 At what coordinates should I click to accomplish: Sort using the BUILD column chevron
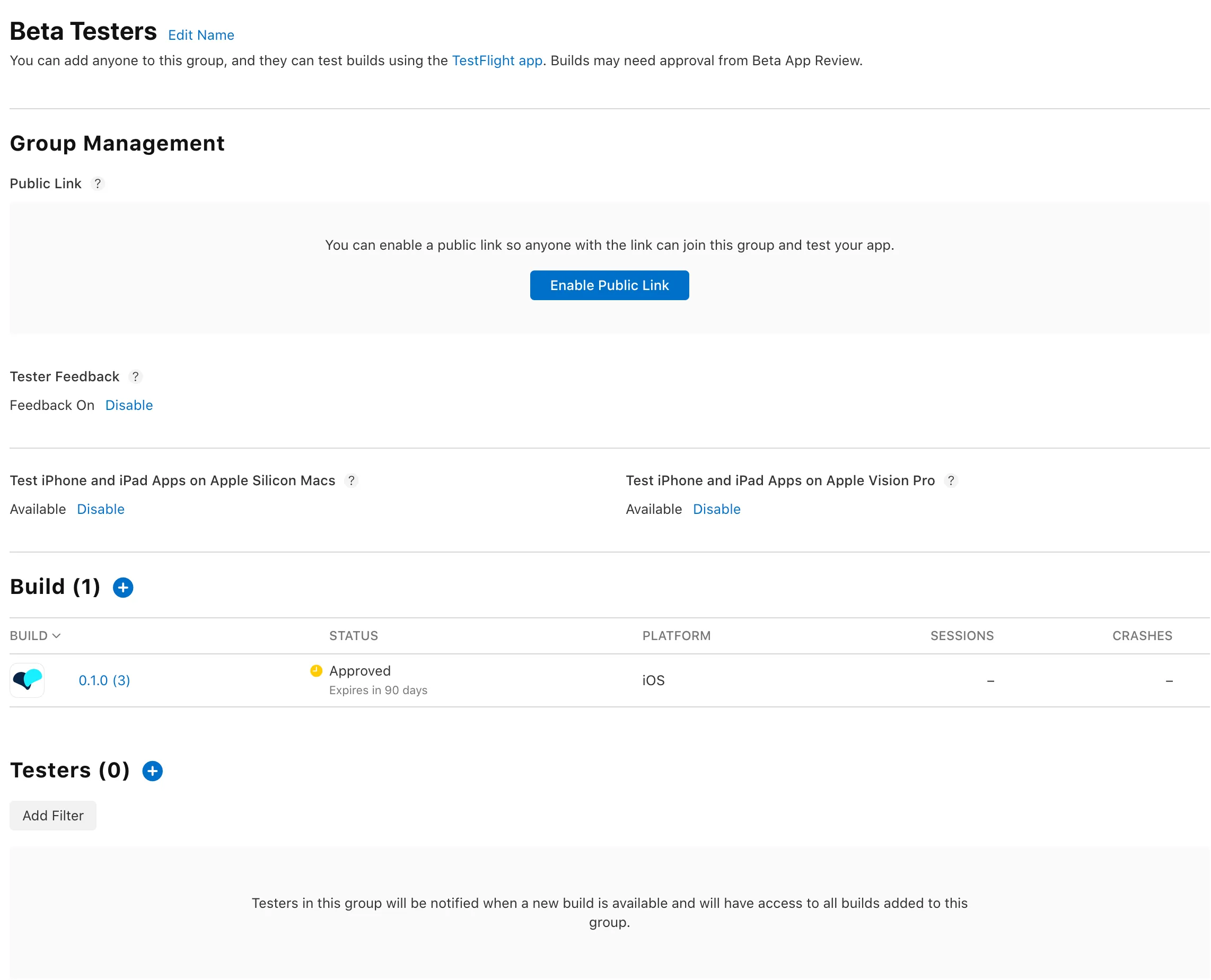click(56, 636)
